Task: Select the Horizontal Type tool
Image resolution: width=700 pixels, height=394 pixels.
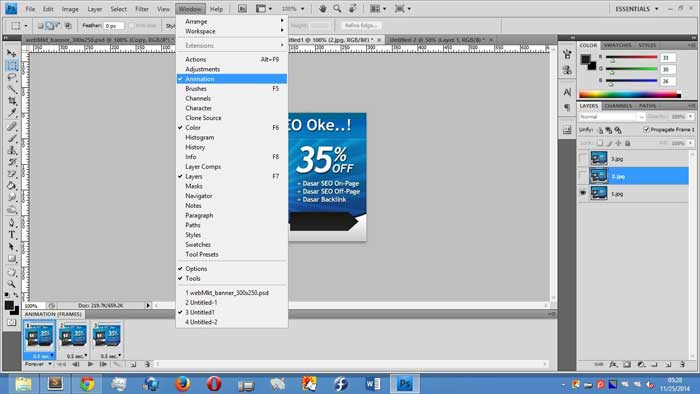Action: coord(12,235)
